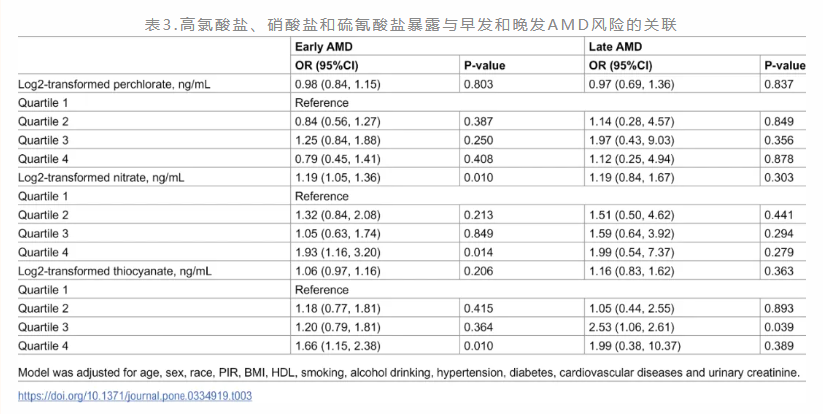This screenshot has height=414, width=823.
Task: Click the OR (95%CI) header under Early AMD
Action: (329, 66)
